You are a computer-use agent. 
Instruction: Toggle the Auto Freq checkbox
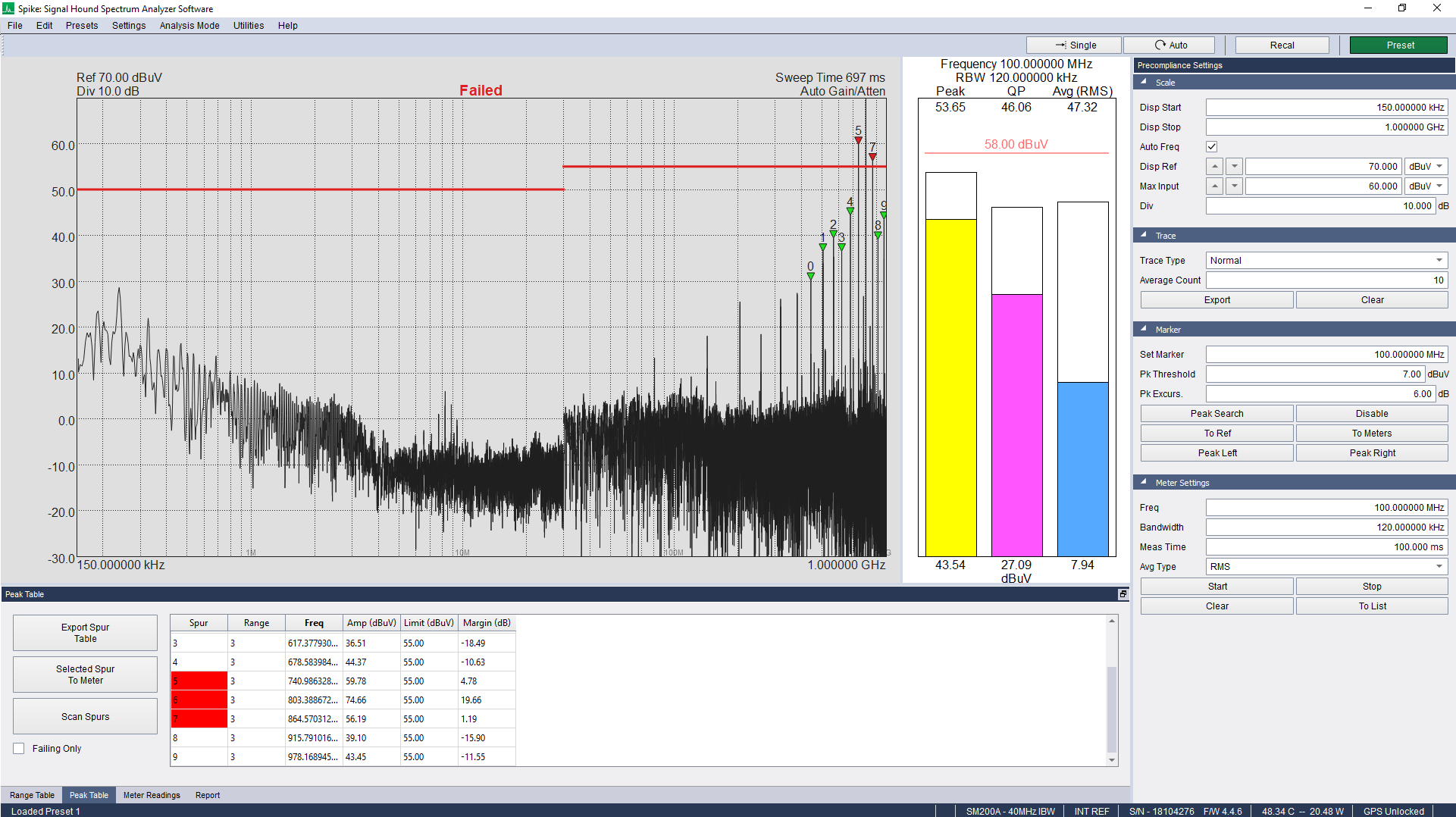pos(1212,147)
